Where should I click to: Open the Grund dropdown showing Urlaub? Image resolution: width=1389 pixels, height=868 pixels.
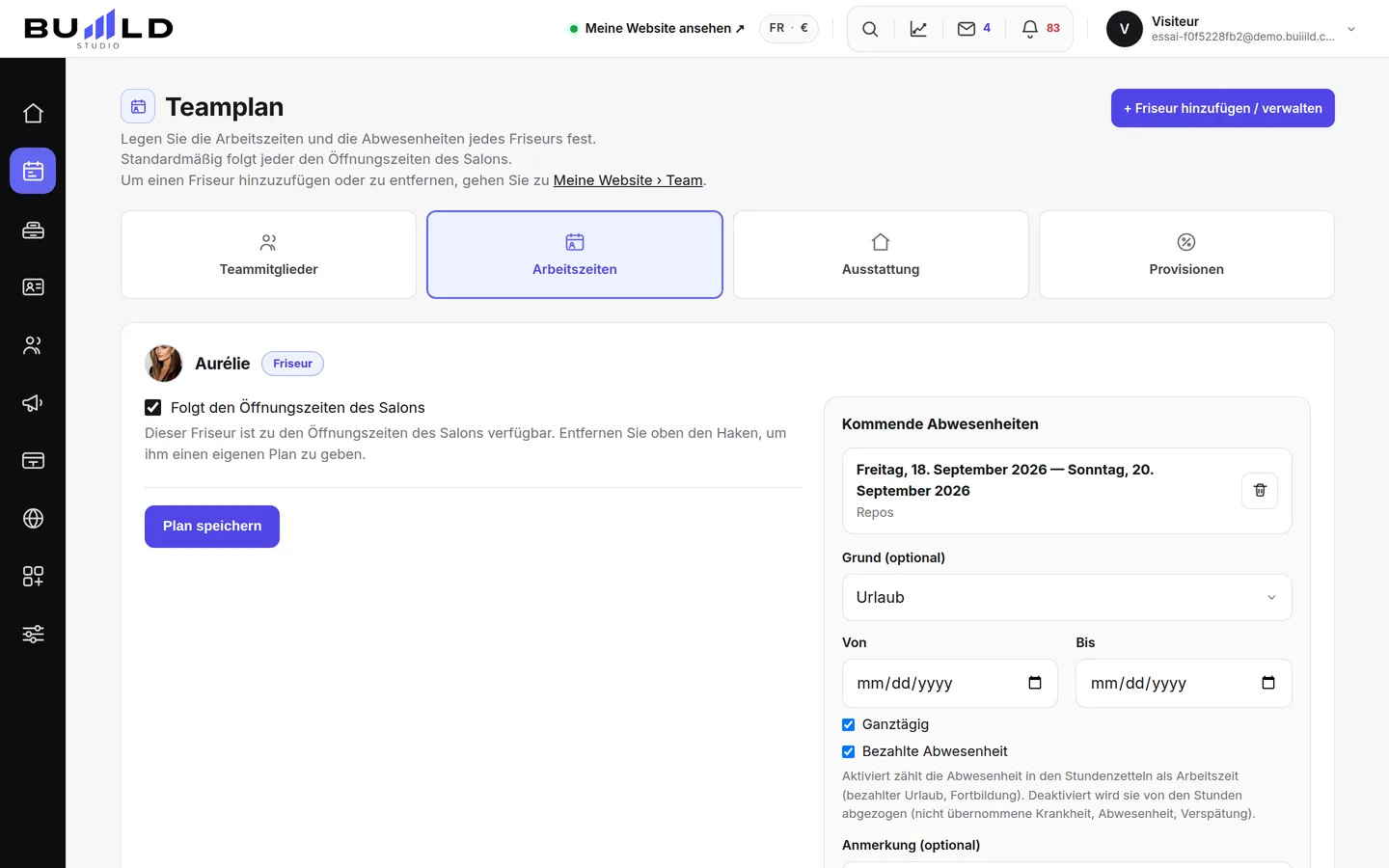point(1067,598)
